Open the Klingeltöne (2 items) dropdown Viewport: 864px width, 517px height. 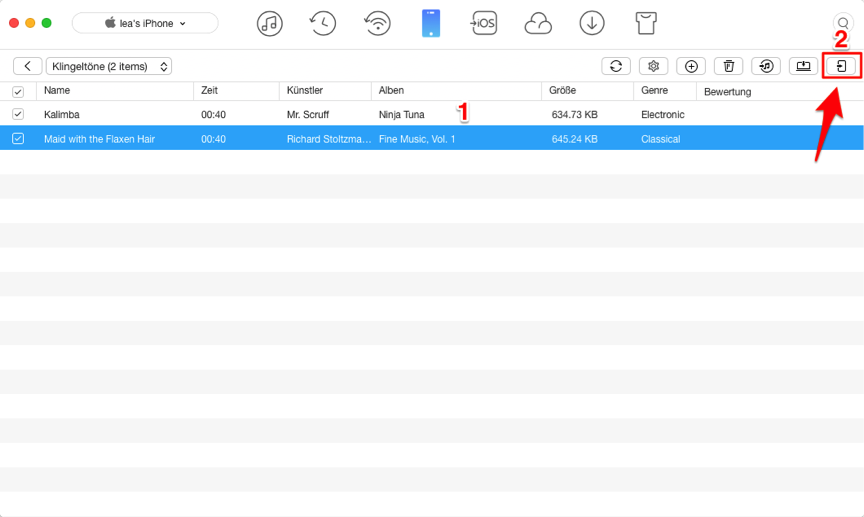109,66
